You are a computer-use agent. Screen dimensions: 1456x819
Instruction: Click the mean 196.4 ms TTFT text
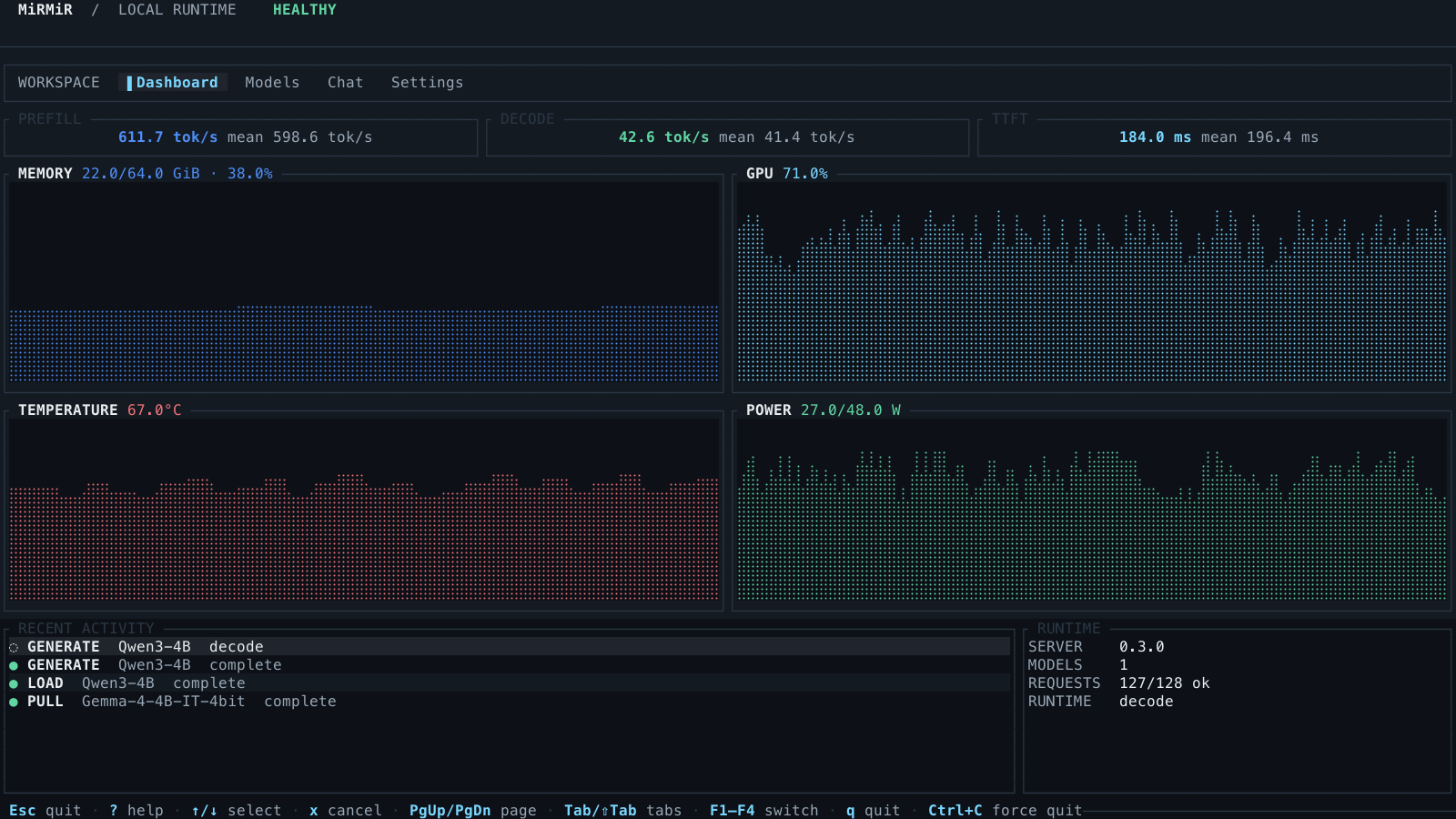tap(1260, 137)
